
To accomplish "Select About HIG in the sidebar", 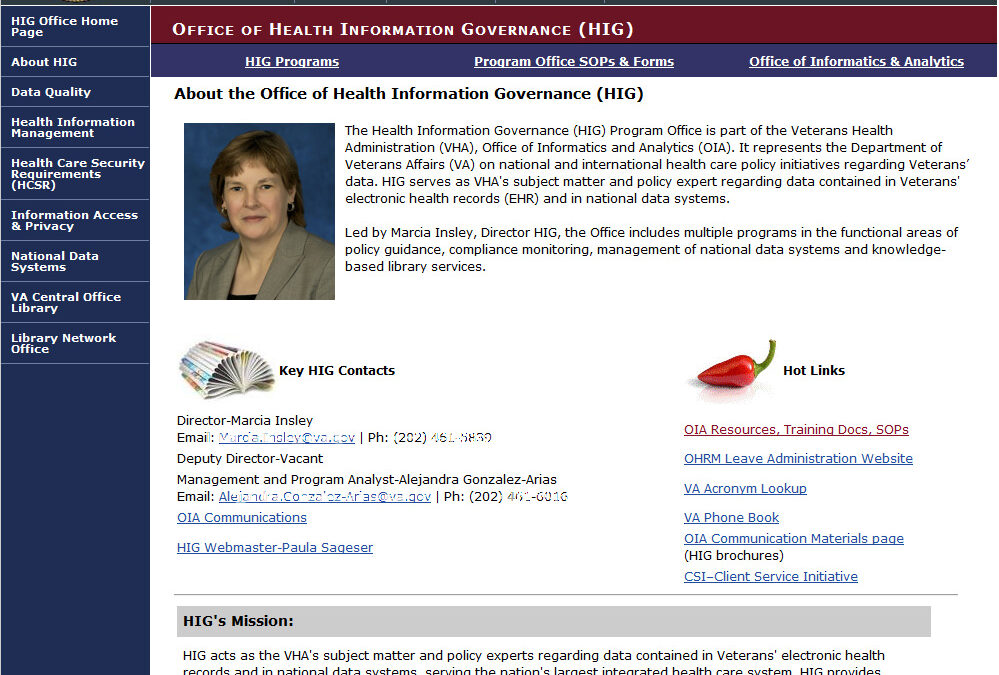I will [44, 62].
